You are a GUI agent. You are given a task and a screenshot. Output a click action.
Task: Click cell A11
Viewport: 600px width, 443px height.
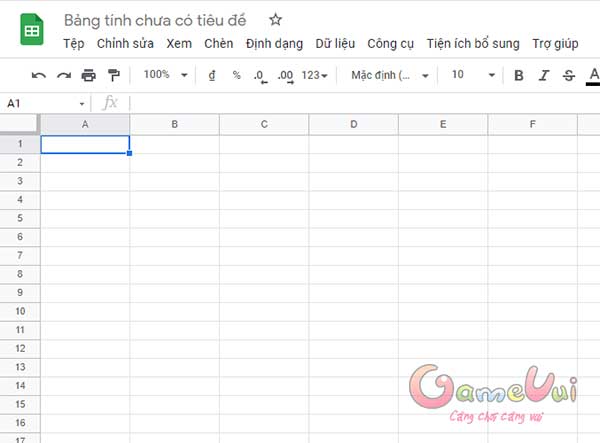pyautogui.click(x=85, y=331)
